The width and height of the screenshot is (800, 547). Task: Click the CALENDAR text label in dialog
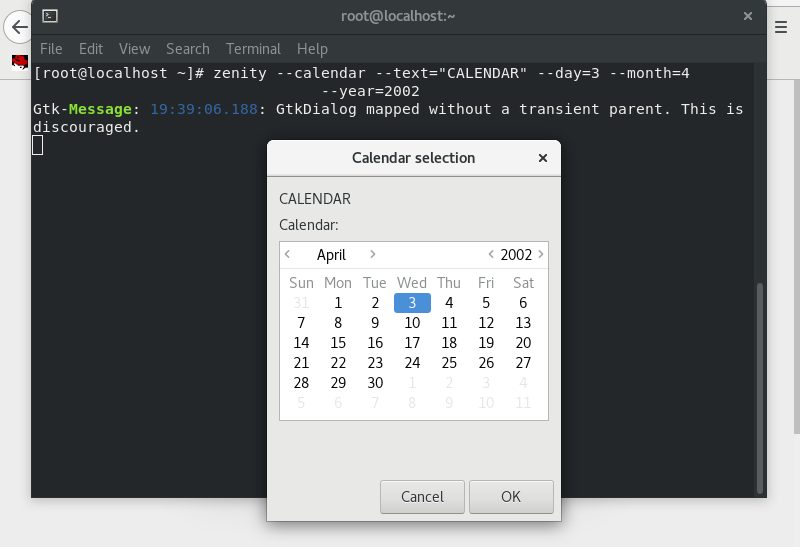pos(315,198)
